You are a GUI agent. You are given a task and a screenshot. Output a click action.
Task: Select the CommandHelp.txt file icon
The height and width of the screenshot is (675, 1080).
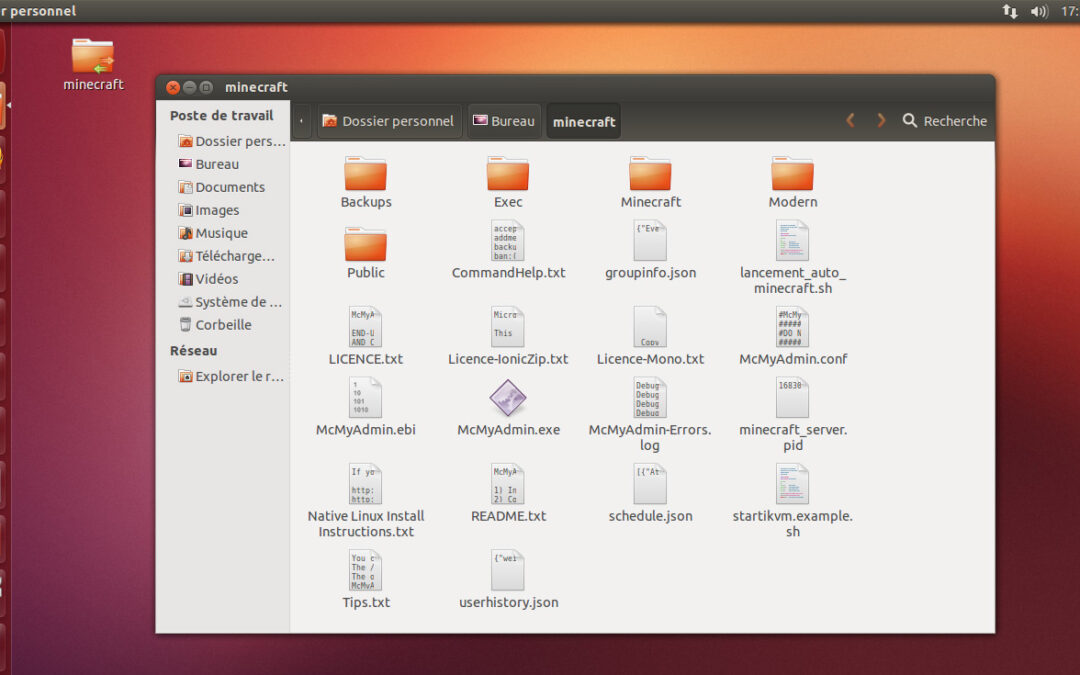click(508, 240)
